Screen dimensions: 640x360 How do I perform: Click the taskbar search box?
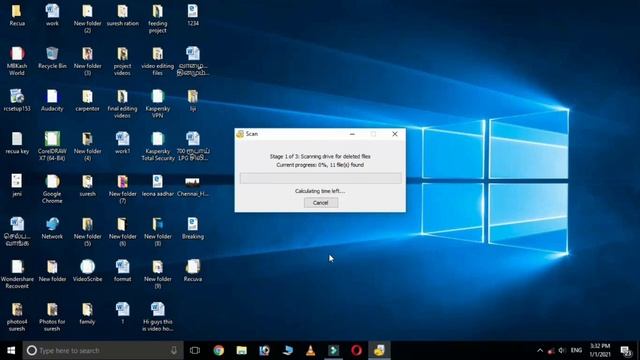click(103, 350)
